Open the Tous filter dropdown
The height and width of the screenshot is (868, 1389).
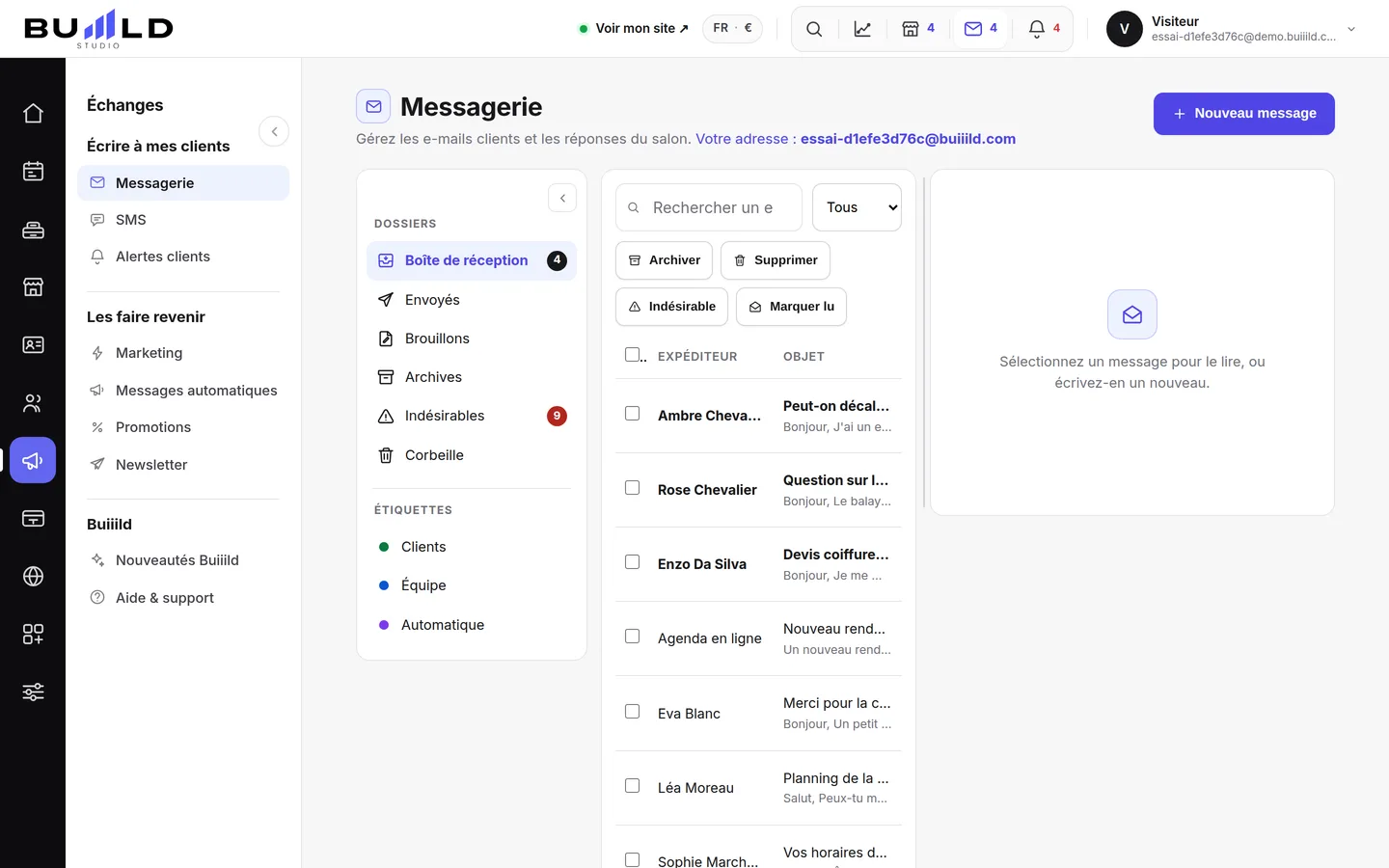point(857,207)
